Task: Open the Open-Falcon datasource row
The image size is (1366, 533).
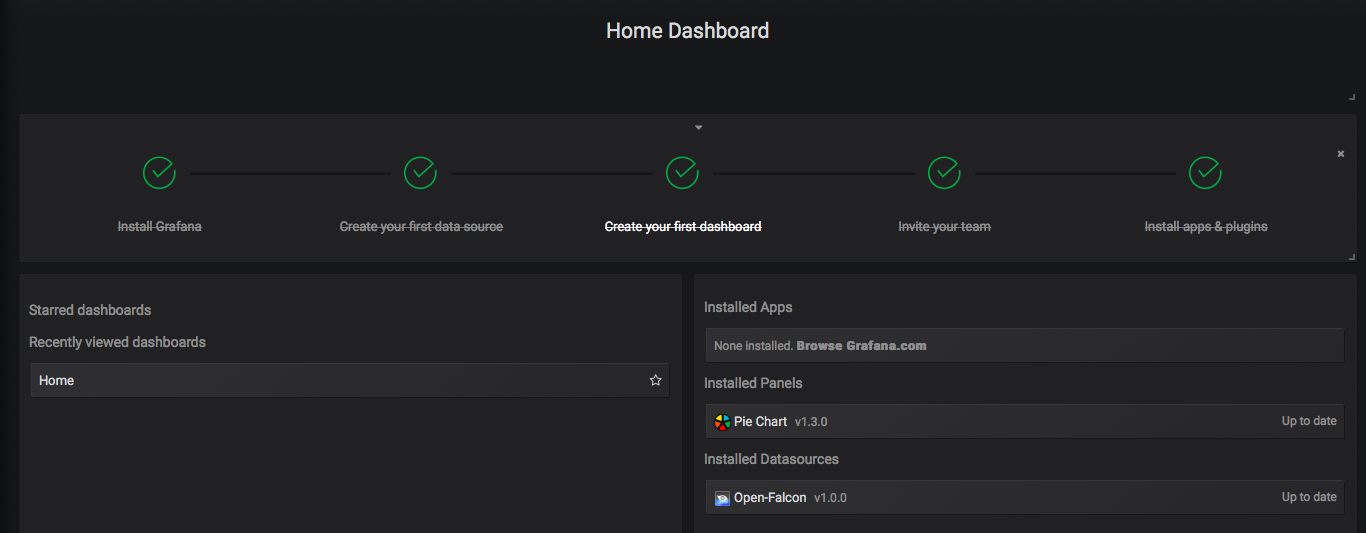Action: (x=1025, y=498)
